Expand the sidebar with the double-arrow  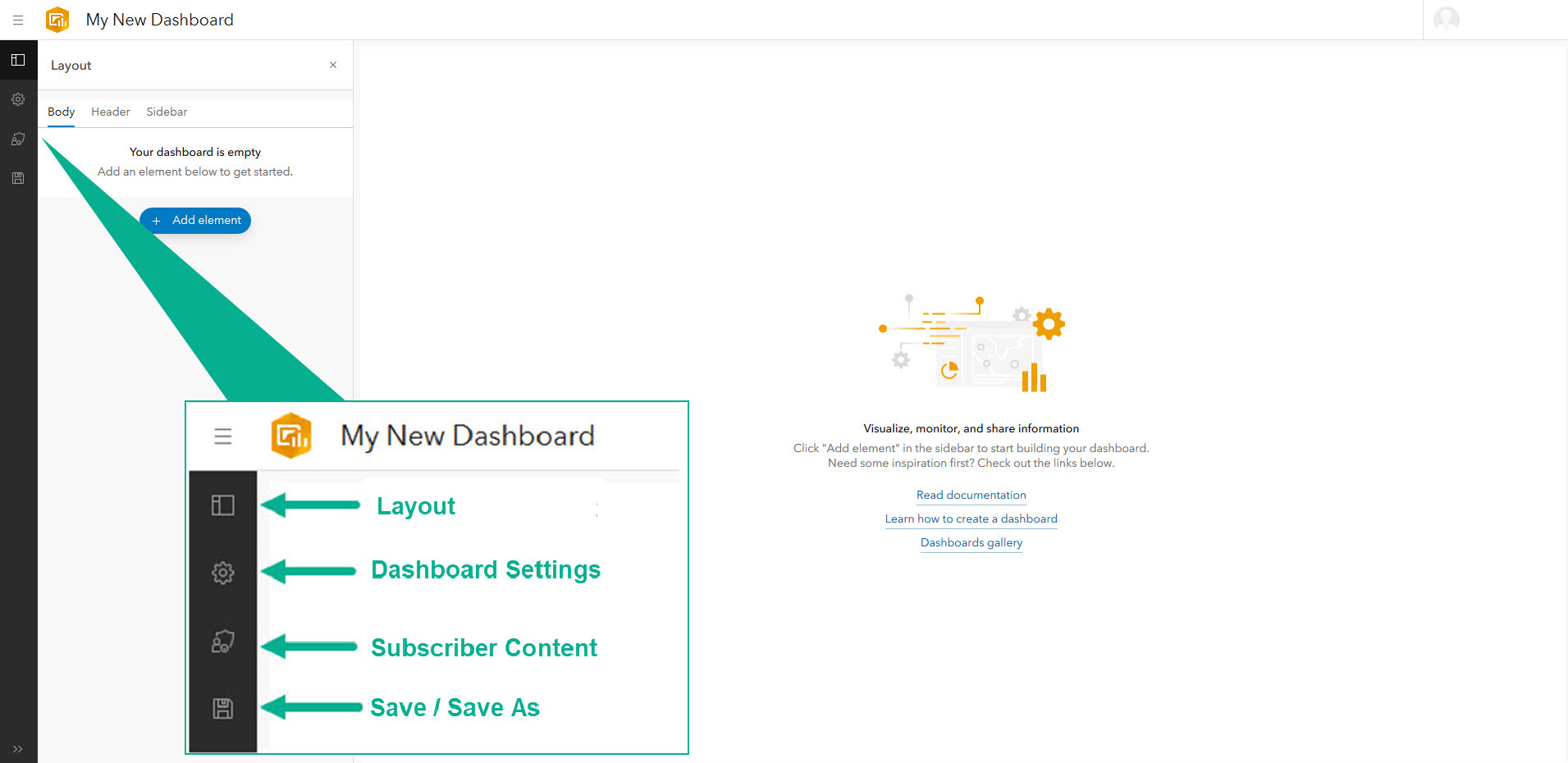[x=18, y=749]
